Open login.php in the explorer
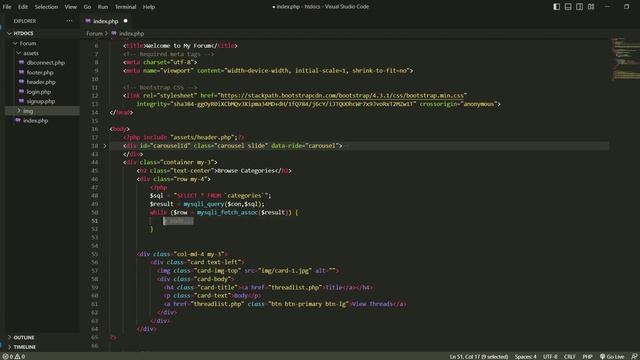The width and height of the screenshot is (640, 360). (x=39, y=92)
